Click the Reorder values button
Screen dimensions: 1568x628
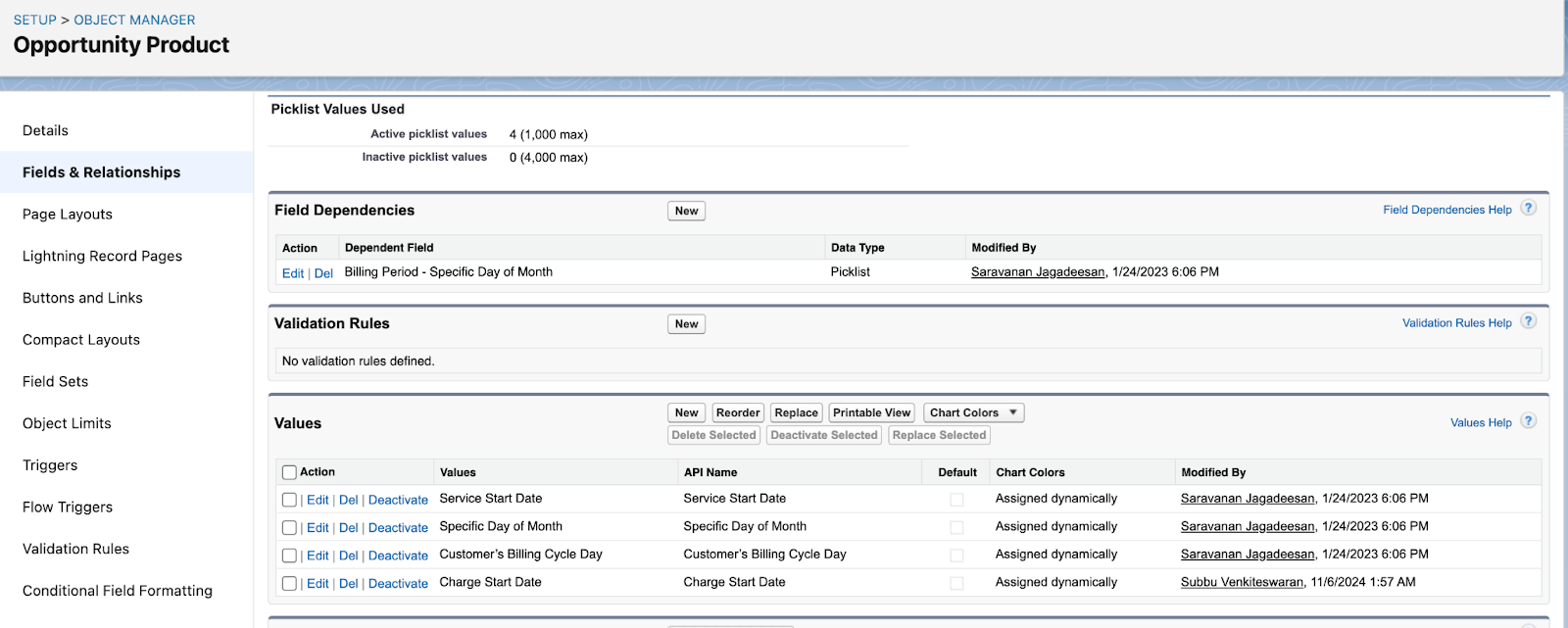click(738, 412)
